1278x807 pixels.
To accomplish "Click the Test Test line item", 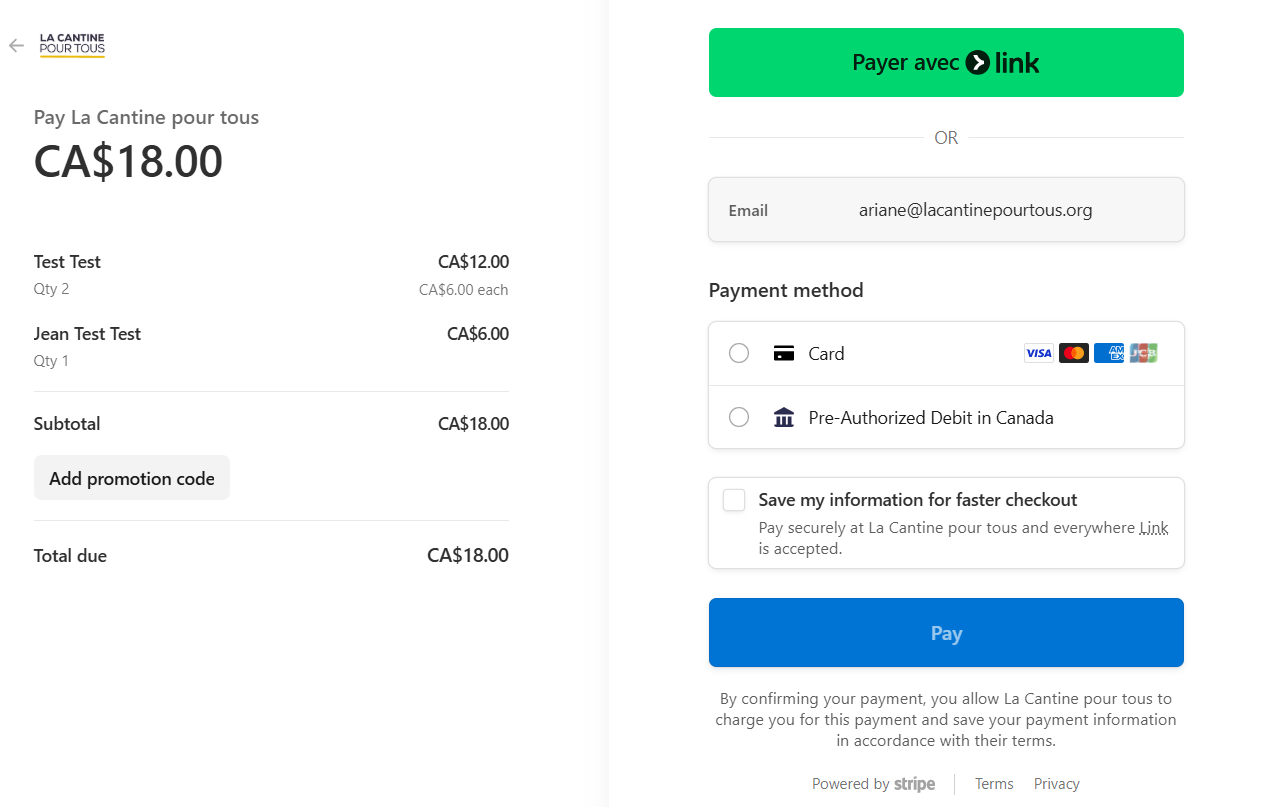I will pyautogui.click(x=67, y=262).
